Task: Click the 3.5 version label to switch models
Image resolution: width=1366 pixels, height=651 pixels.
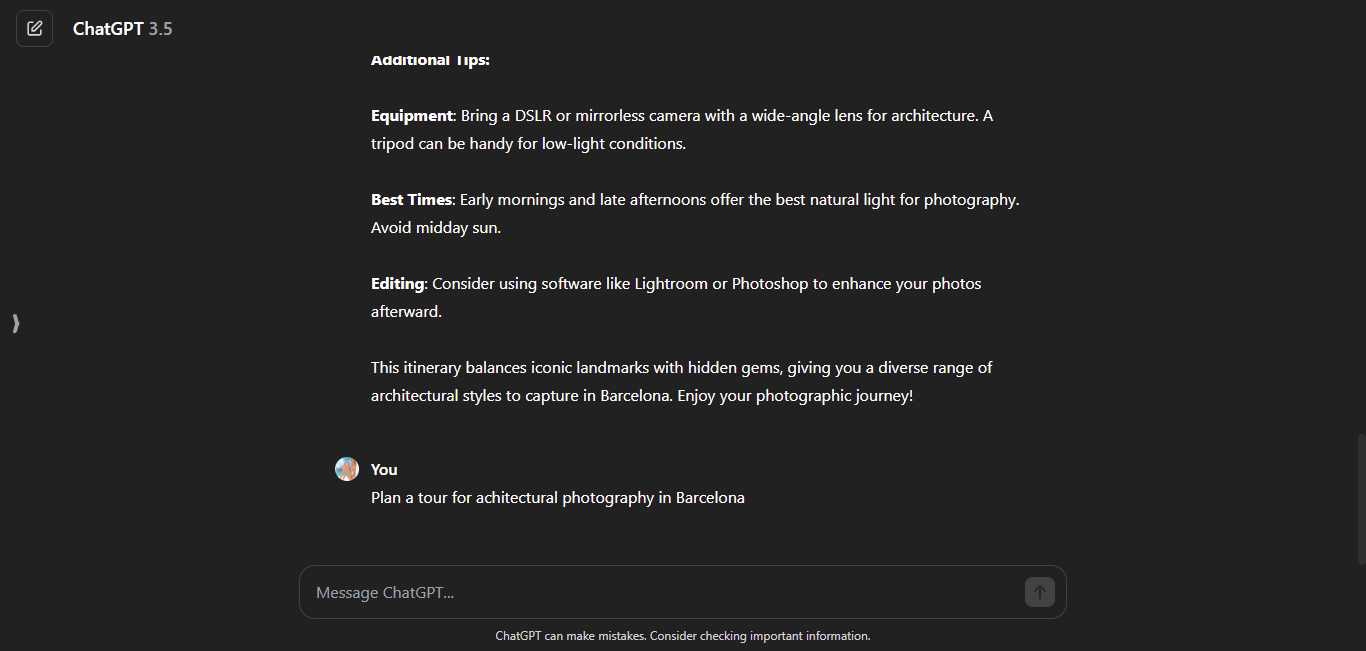Action: pos(160,28)
